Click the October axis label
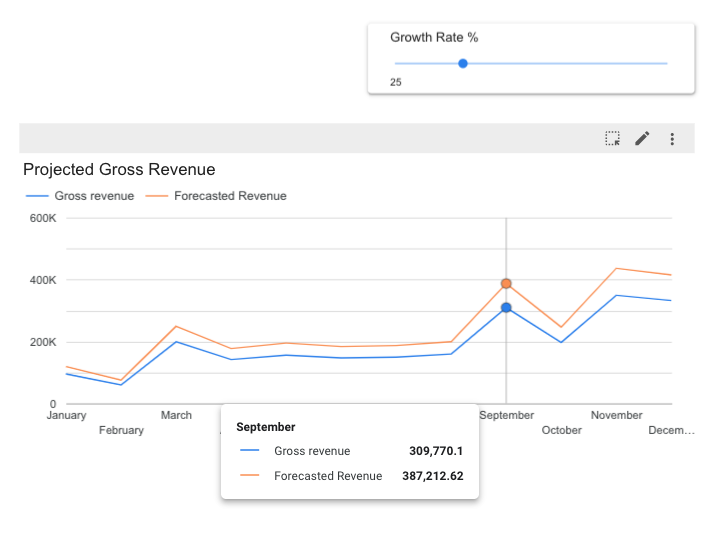Viewport: 725px width, 537px height. pos(561,430)
